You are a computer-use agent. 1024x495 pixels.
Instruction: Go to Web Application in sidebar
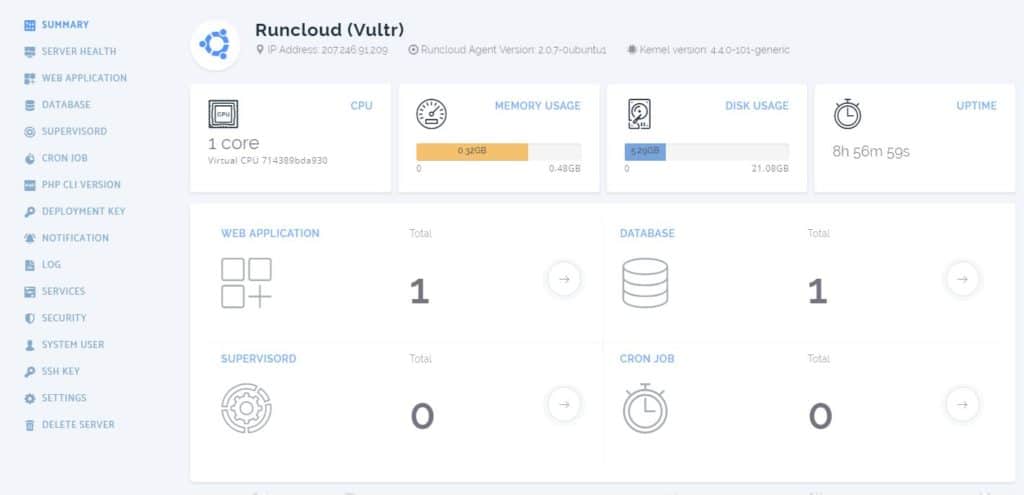coord(84,78)
